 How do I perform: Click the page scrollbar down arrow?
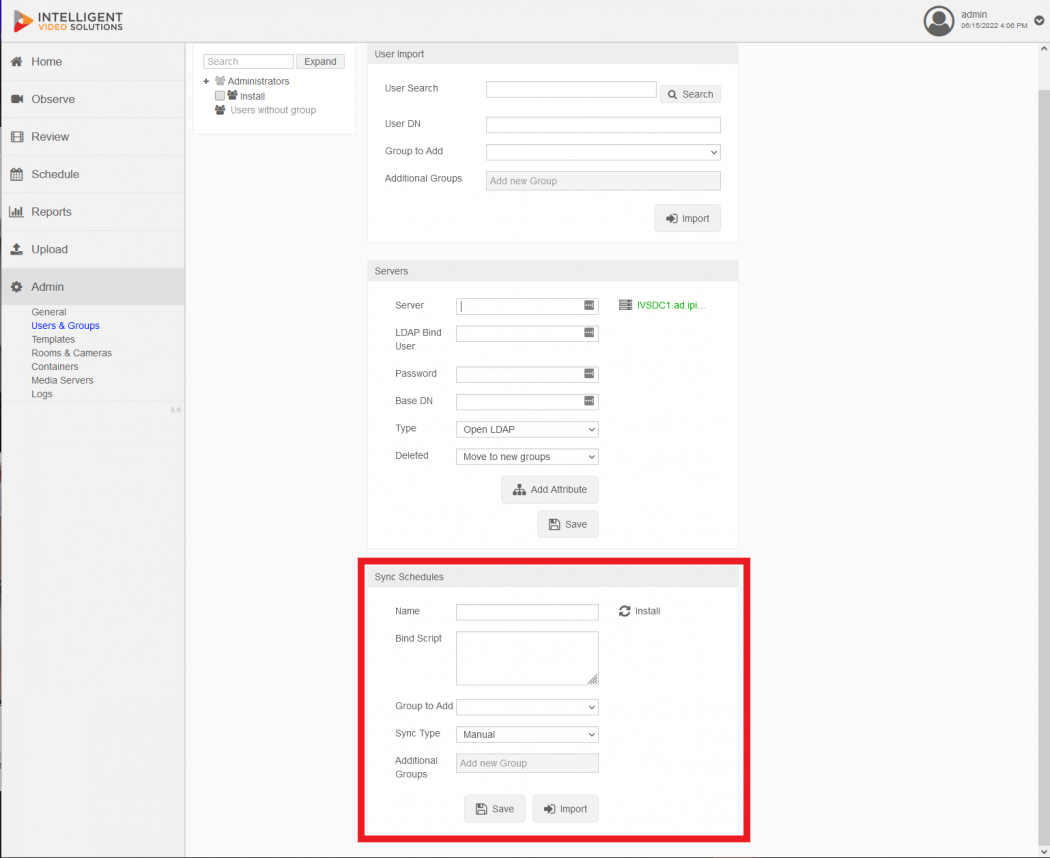coord(1043,851)
